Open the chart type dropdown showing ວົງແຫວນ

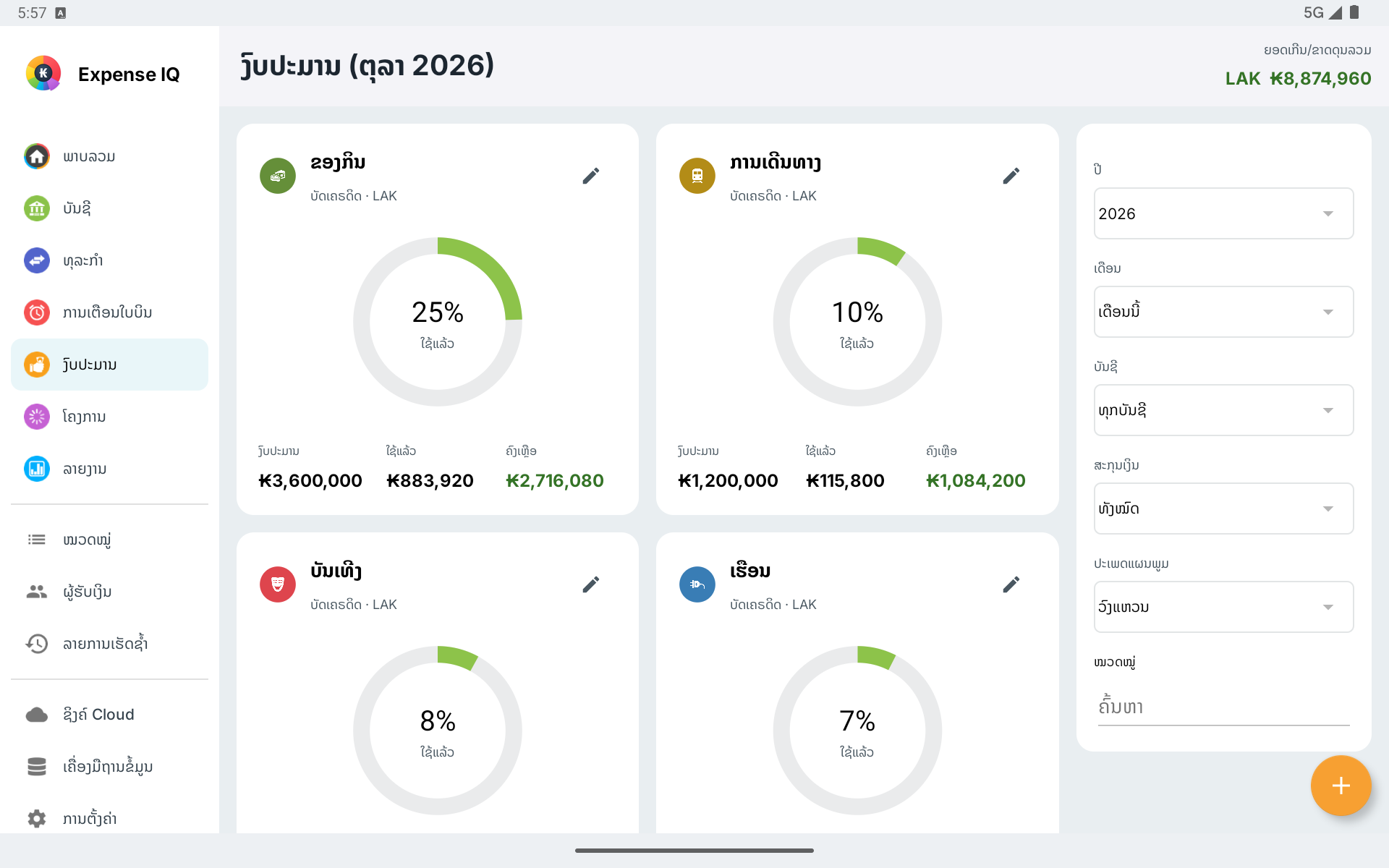(1223, 607)
